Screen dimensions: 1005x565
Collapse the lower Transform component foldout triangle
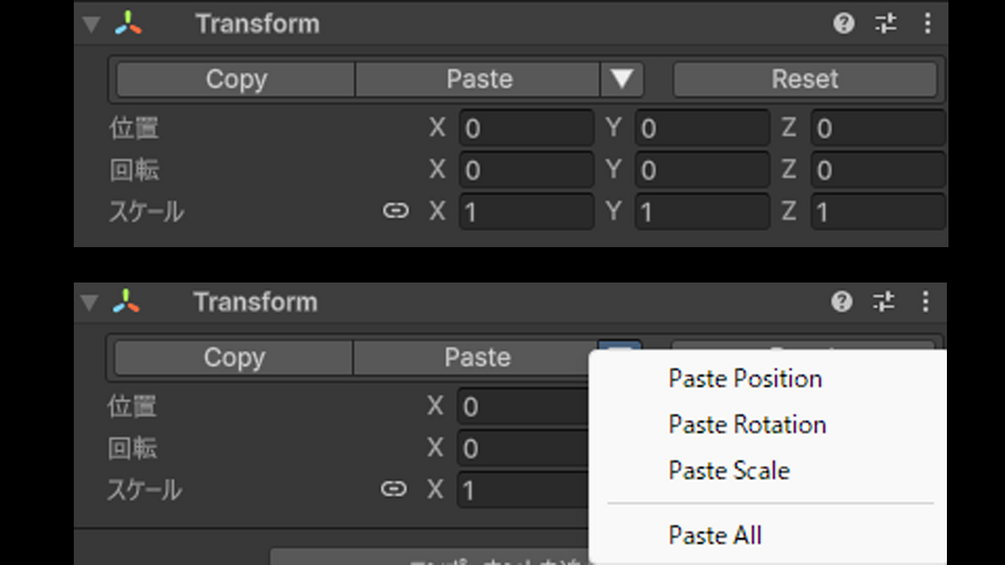89,303
